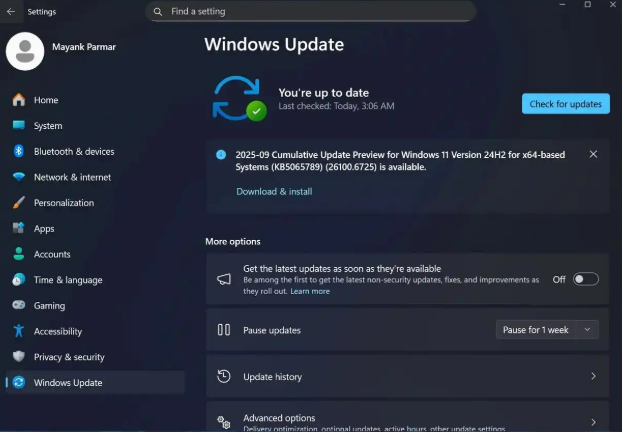Click the blue info icon on update notice
Image resolution: width=622 pixels, height=432 pixels.
pyautogui.click(x=221, y=155)
